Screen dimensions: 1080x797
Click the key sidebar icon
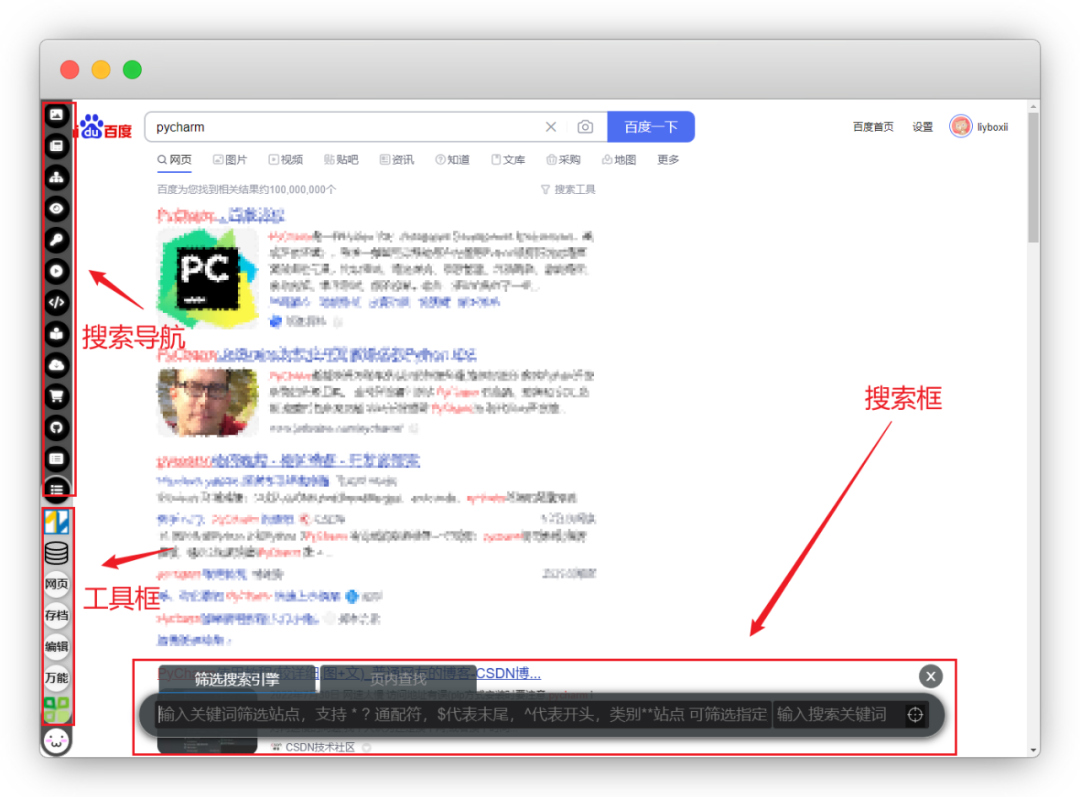click(x=56, y=240)
